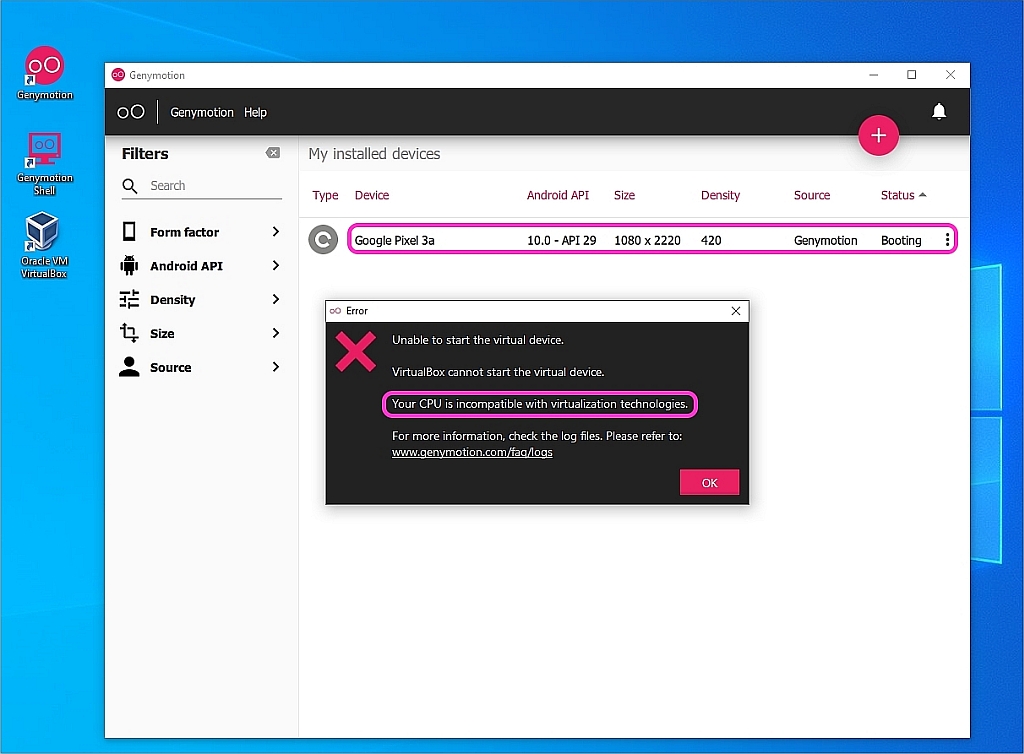1024x754 pixels.
Task: Expand the Android API filter
Action: pyautogui.click(x=276, y=265)
